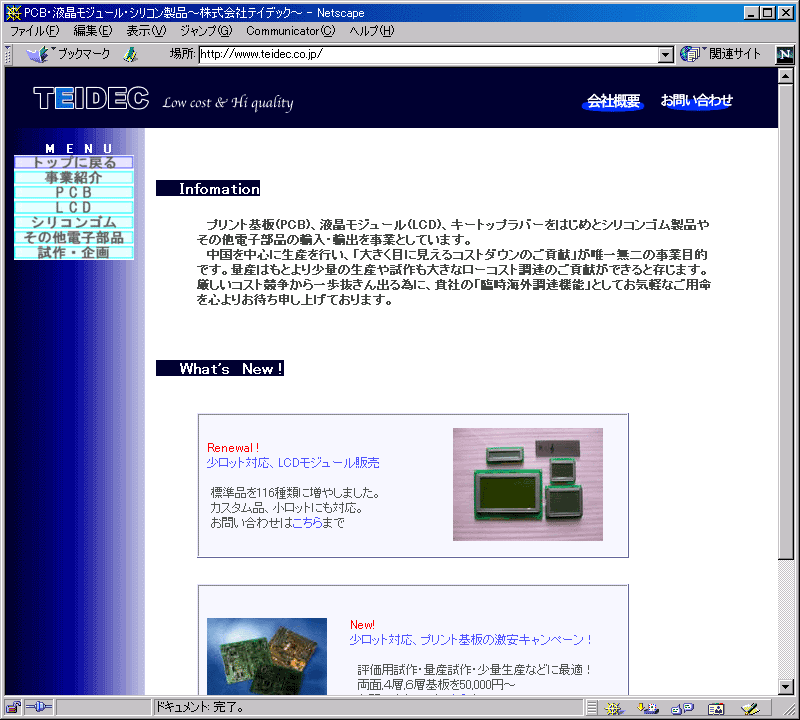
Task: Open the ブックマーク bookmarks menu
Action: (x=68, y=54)
